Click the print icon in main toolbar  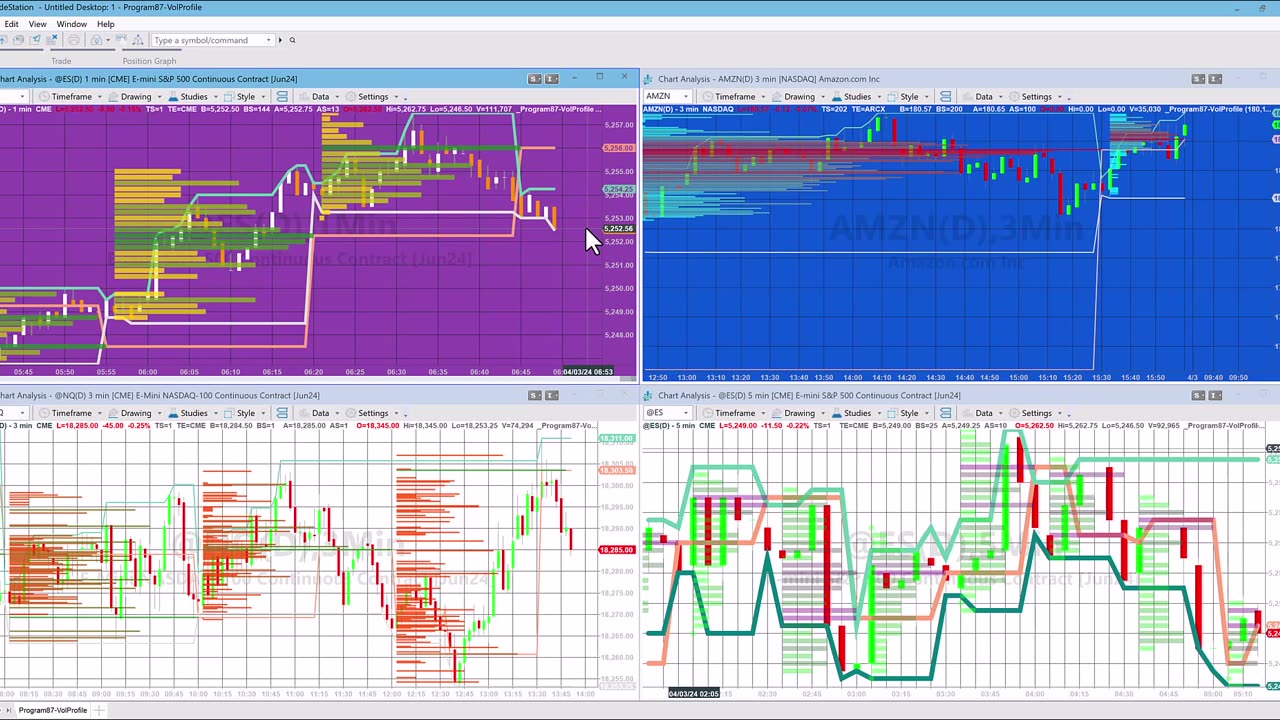pos(73,40)
